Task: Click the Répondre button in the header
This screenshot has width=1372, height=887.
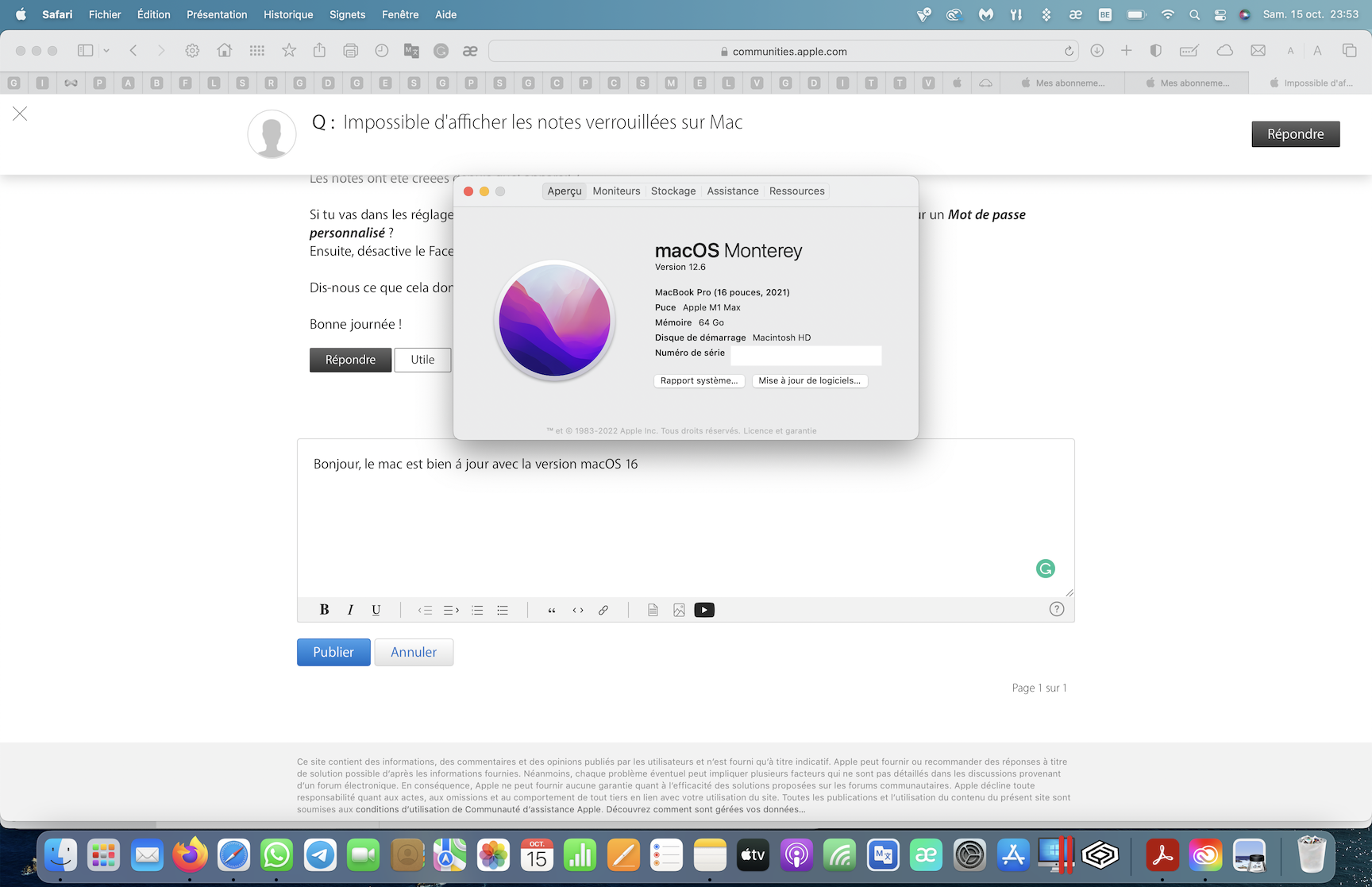Action: tap(1296, 134)
